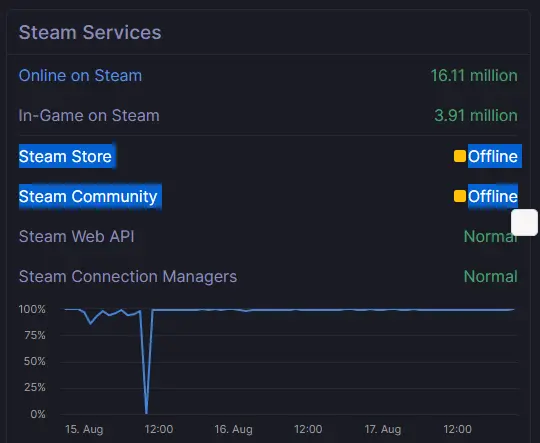Click the 3.91 million in-game value
This screenshot has height=443, width=540.
[x=476, y=115]
